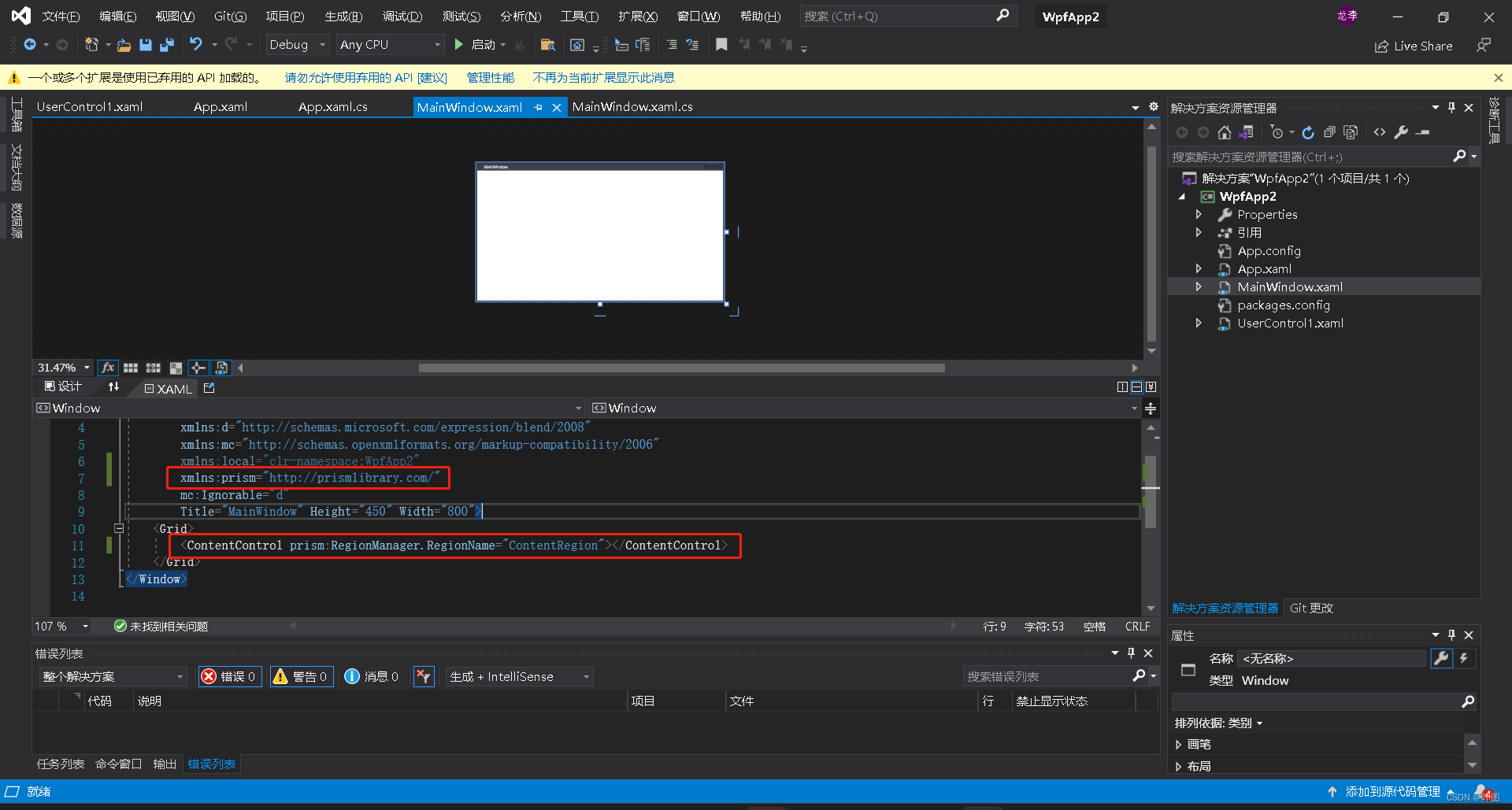
Task: Toggle the 错误 0 filter button
Action: pyautogui.click(x=230, y=676)
